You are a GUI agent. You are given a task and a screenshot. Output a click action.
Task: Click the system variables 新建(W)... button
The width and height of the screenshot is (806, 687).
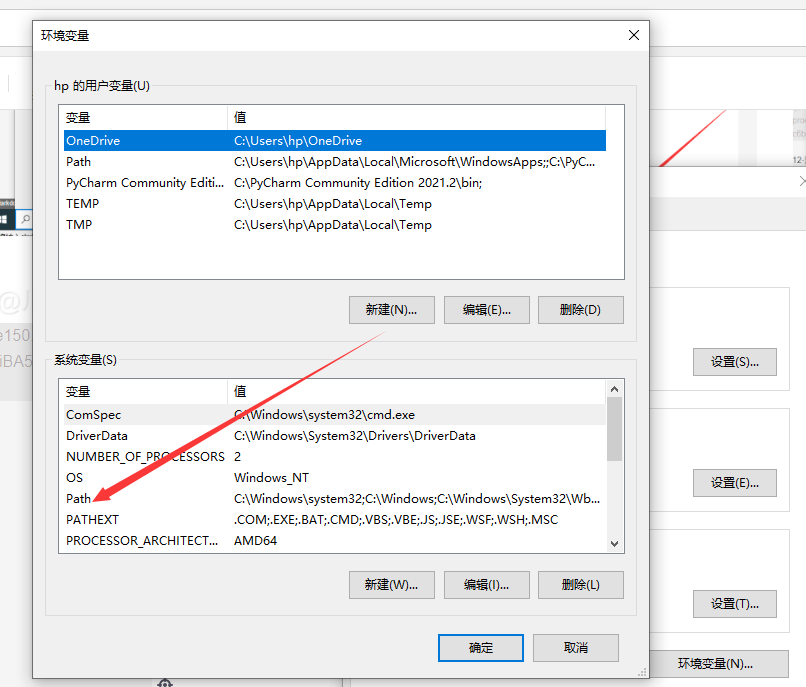[392, 585]
